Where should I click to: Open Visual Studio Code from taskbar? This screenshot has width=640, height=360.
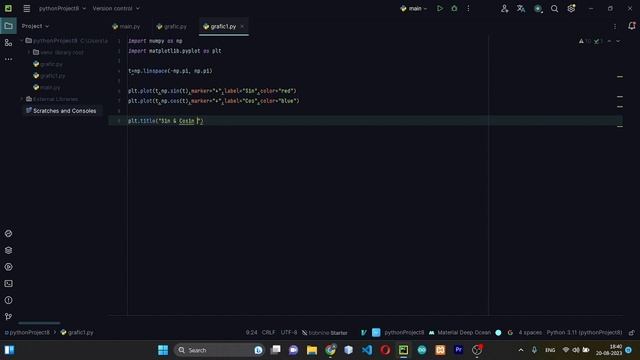coord(367,350)
